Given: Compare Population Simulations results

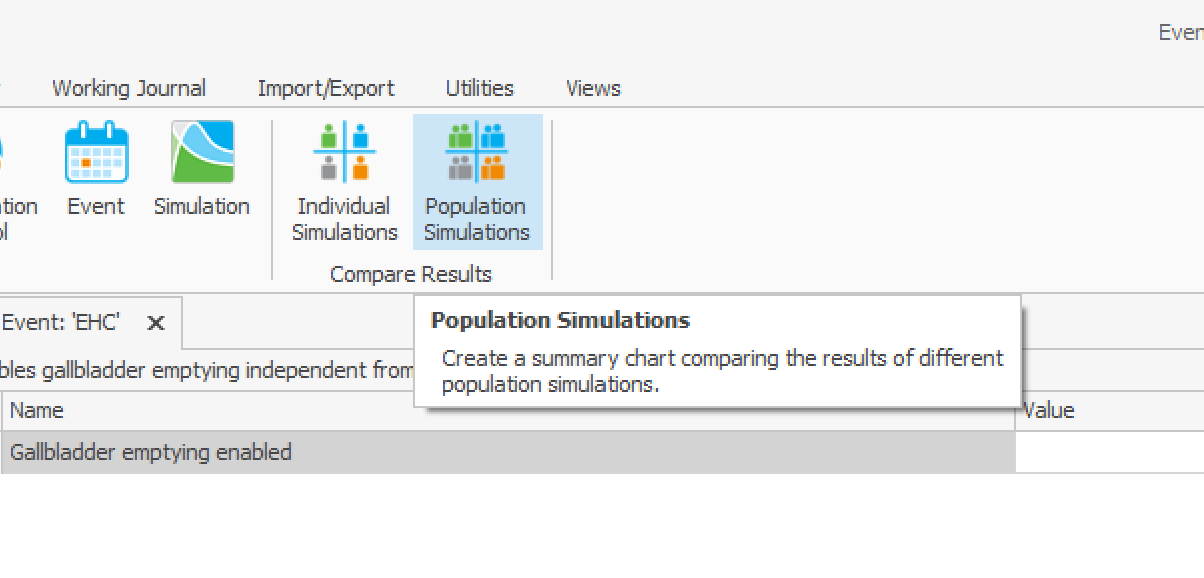Looking at the screenshot, I should point(477,182).
